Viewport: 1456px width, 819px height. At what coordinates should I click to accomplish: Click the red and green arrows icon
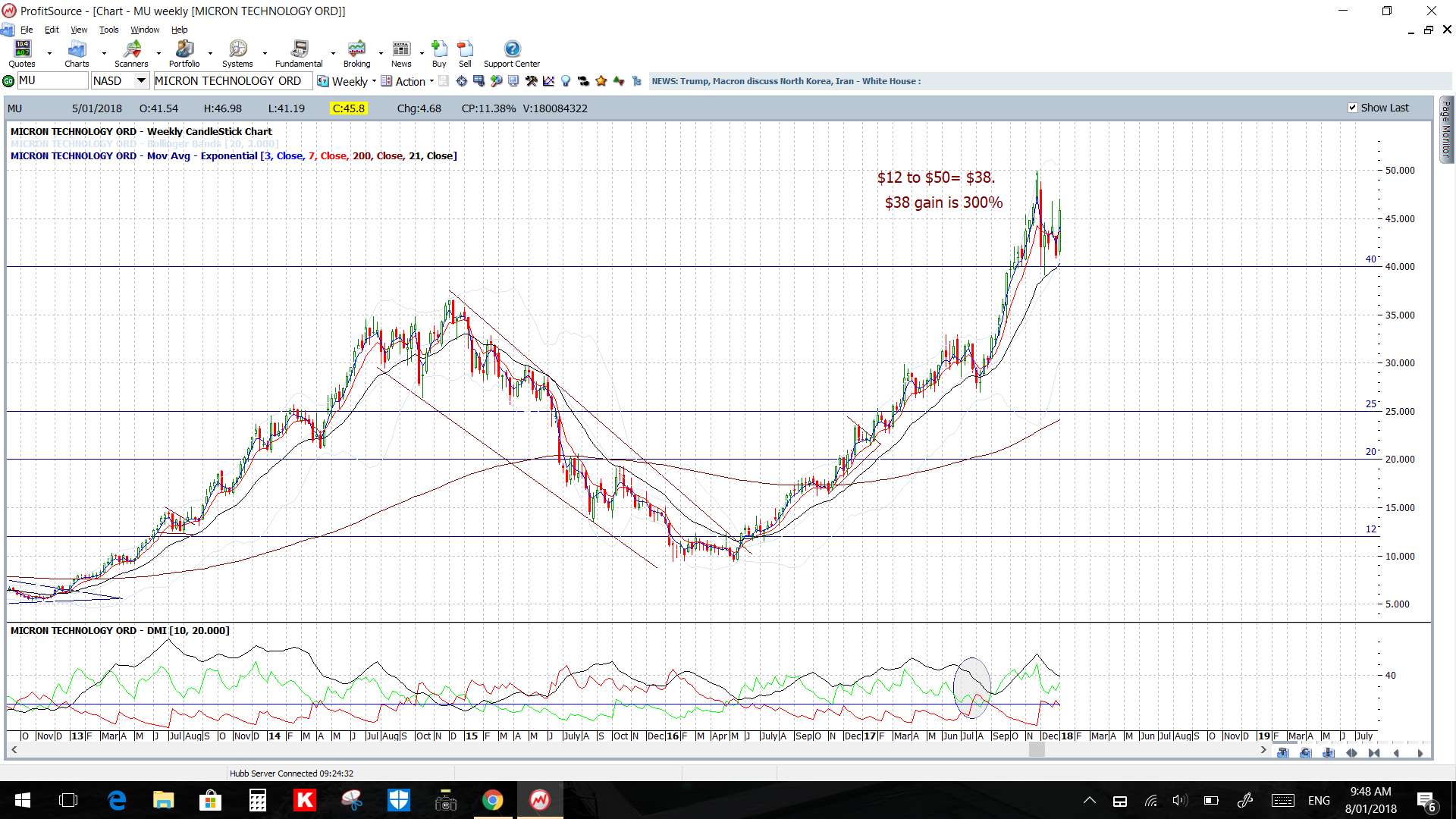[619, 81]
